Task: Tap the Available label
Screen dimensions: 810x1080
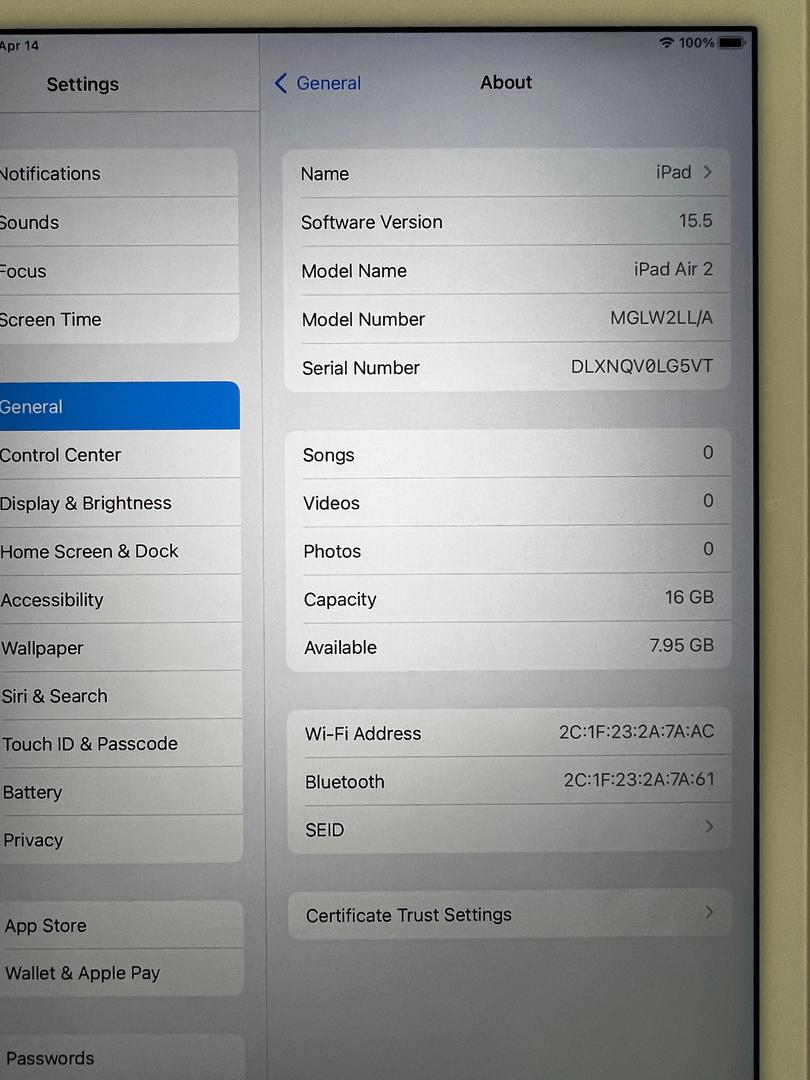Action: coord(340,647)
